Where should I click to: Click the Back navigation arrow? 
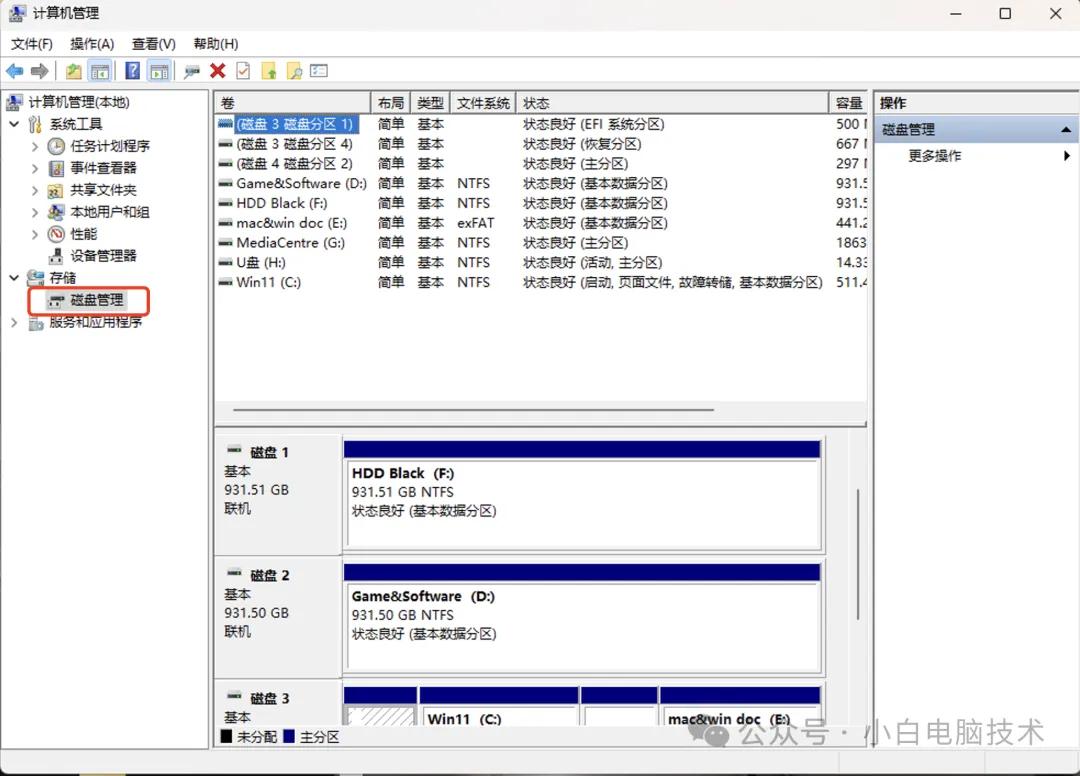tap(14, 70)
